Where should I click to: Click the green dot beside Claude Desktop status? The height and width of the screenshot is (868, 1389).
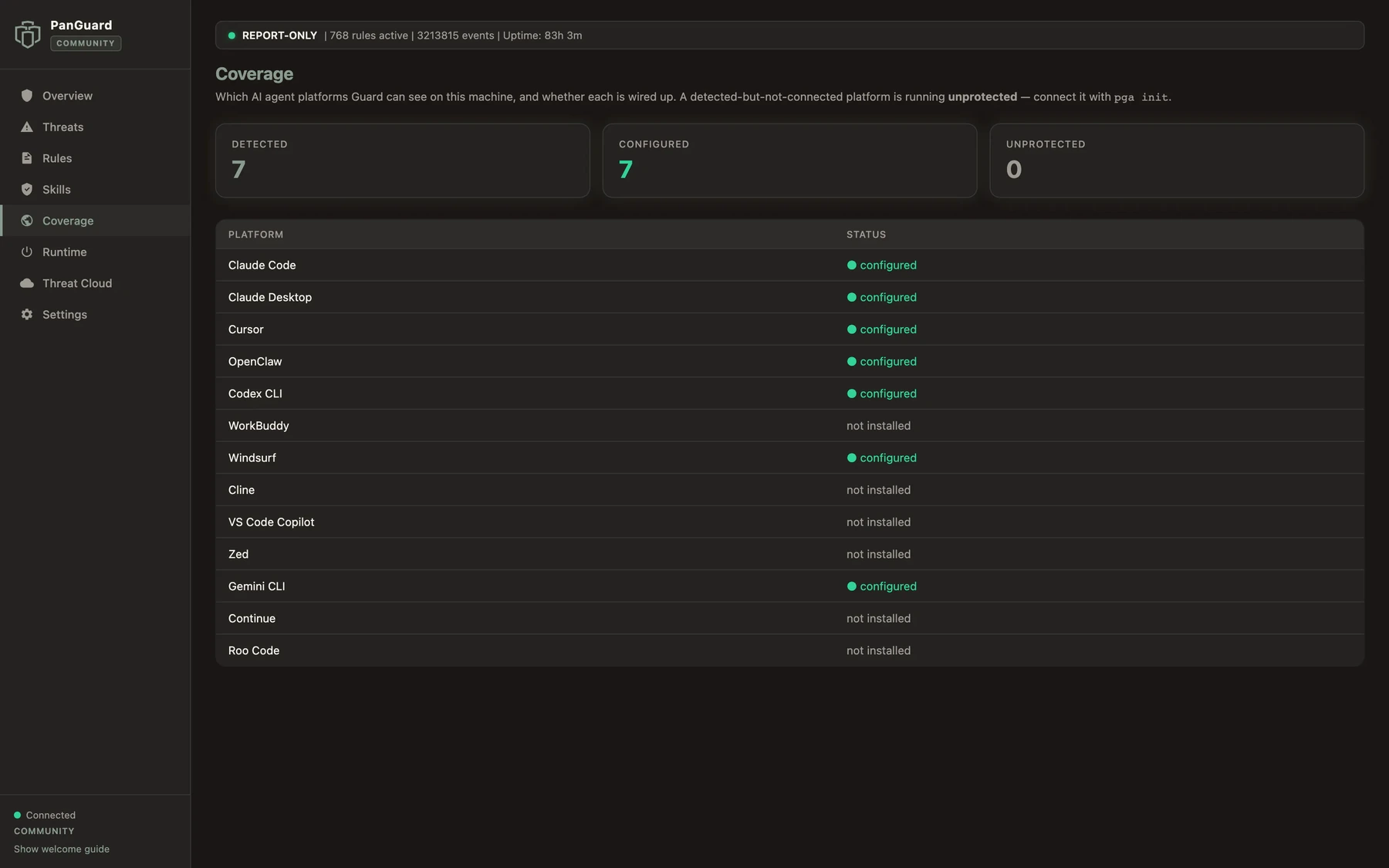point(852,297)
